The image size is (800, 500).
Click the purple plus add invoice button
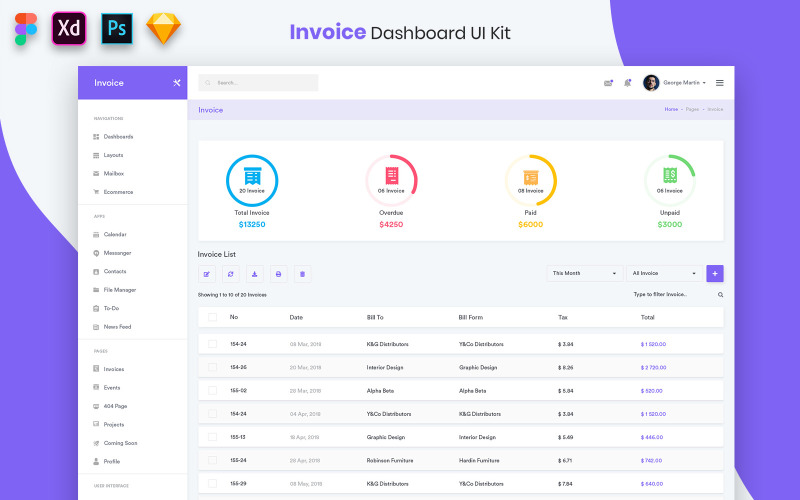click(x=714, y=273)
